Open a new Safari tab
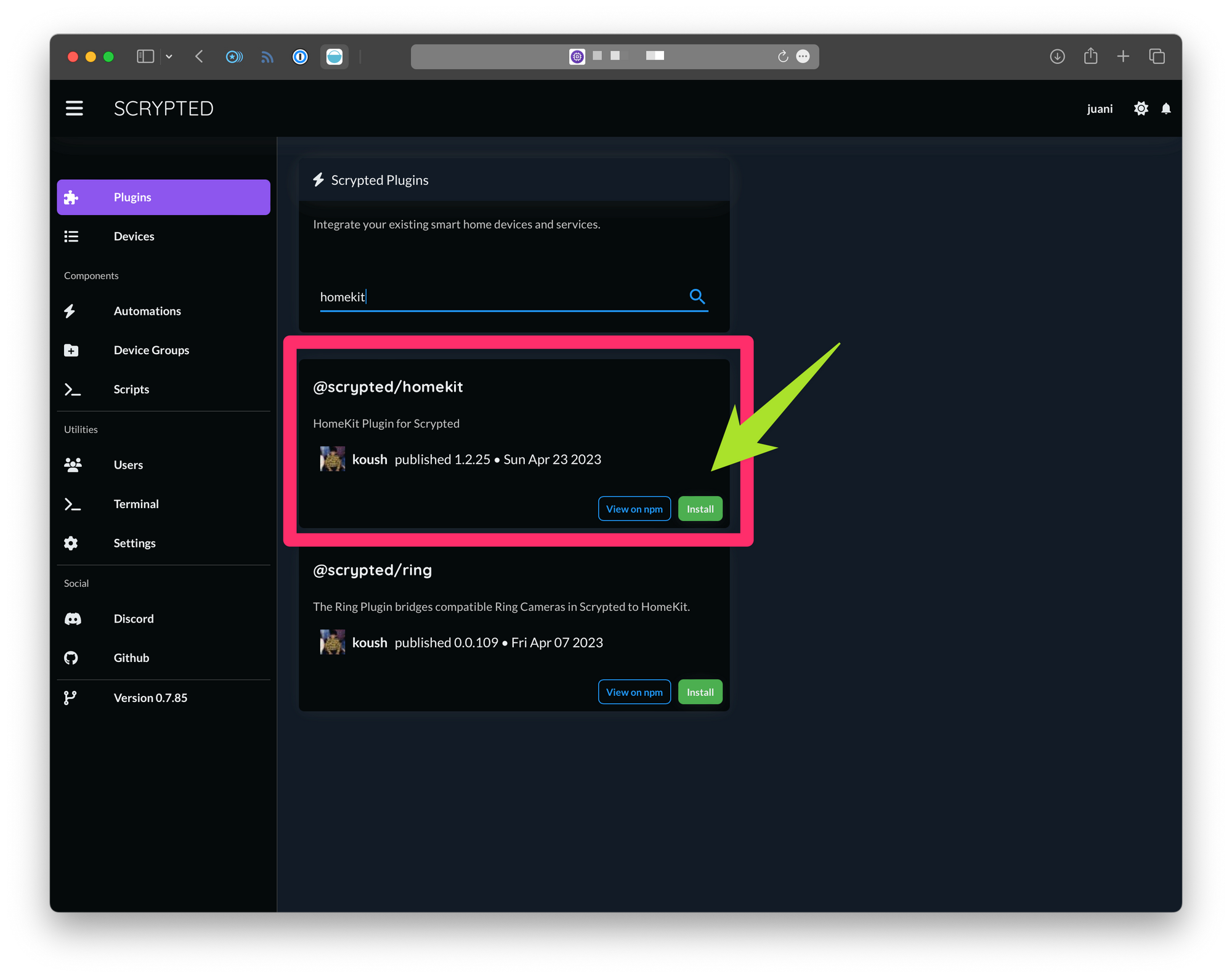The width and height of the screenshot is (1232, 978). (x=1124, y=57)
